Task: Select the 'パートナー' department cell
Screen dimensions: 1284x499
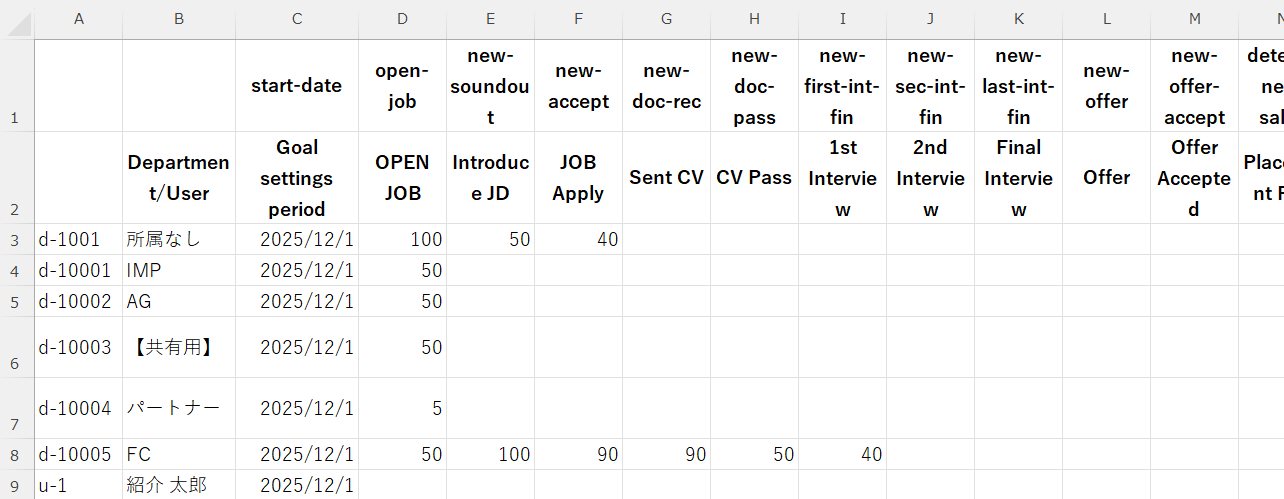Action: click(179, 408)
